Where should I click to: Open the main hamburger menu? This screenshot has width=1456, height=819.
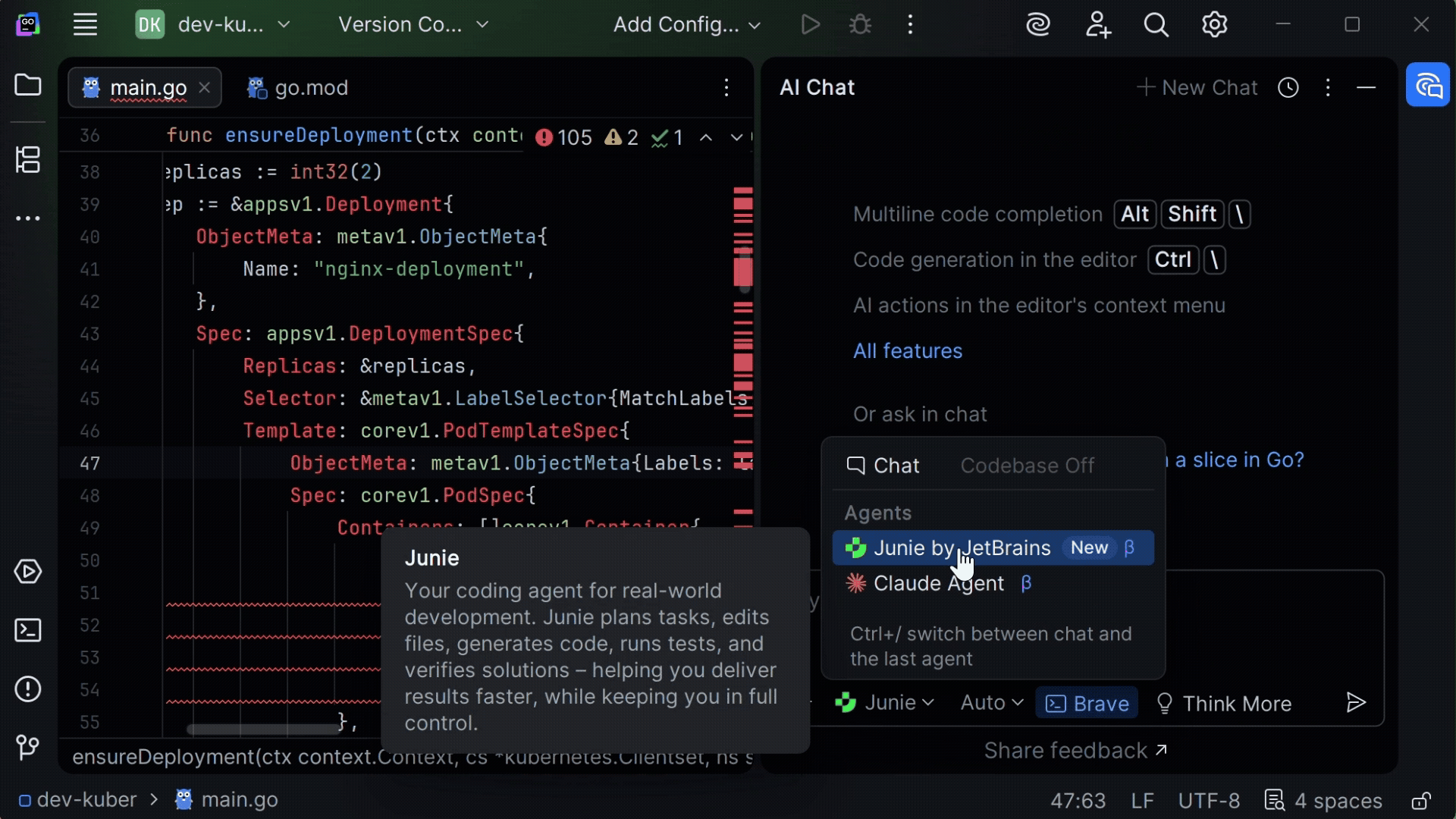[x=85, y=24]
